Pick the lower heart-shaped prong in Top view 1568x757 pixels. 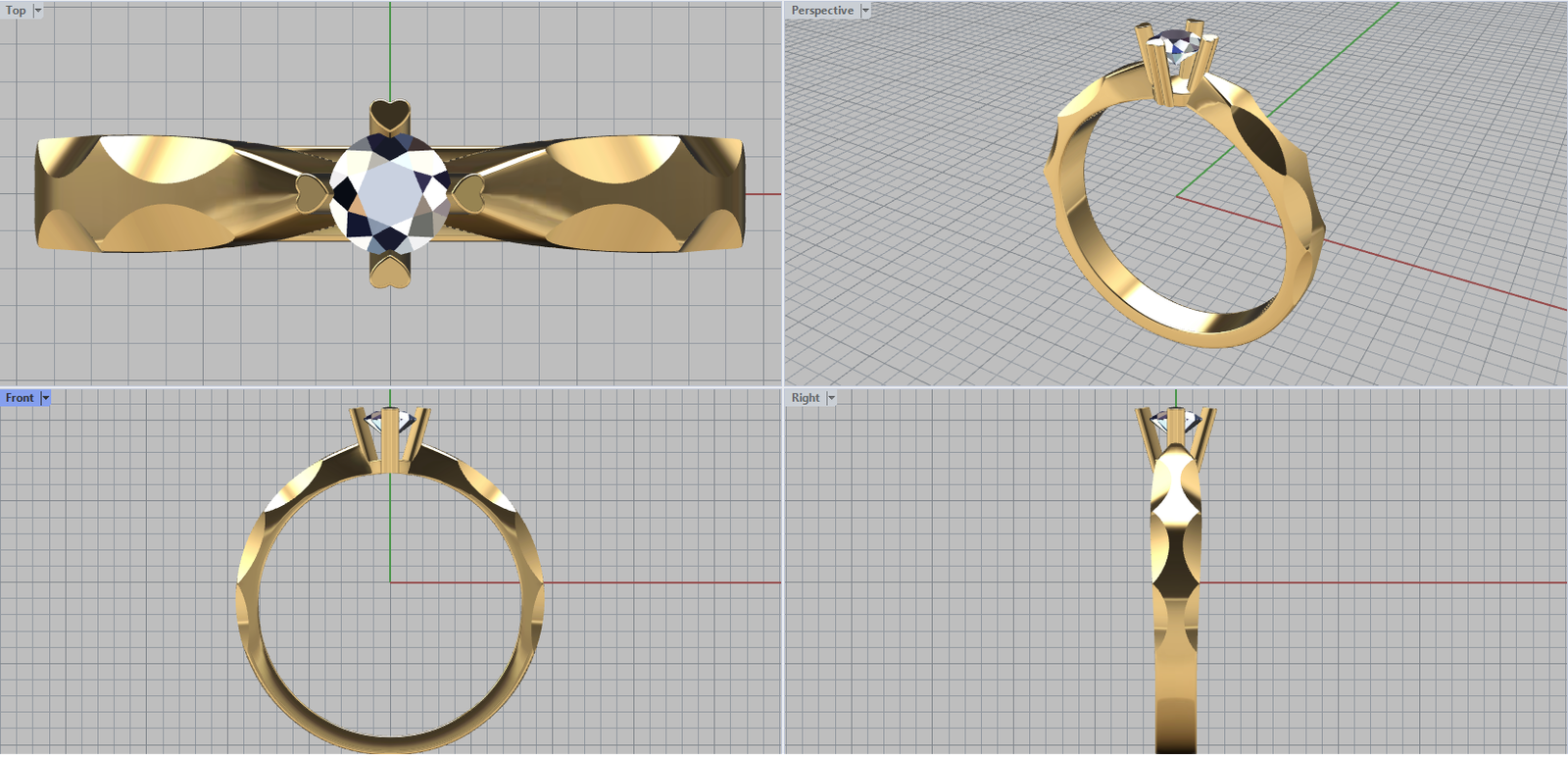[390, 269]
